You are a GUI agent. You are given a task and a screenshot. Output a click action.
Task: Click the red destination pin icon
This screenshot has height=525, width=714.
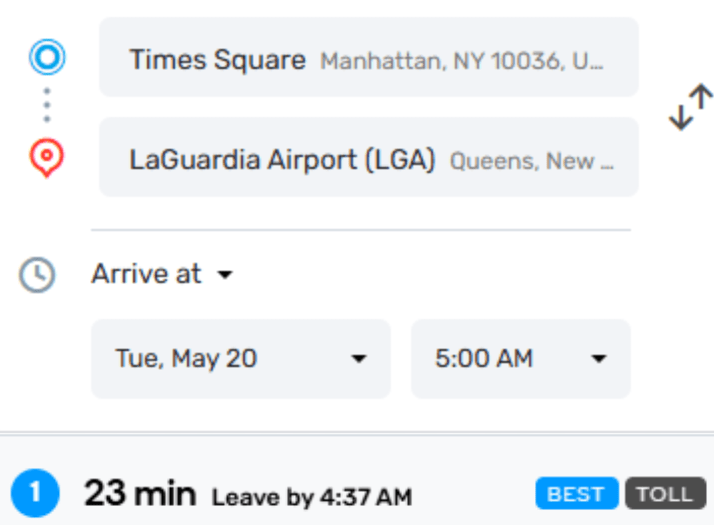click(x=47, y=158)
